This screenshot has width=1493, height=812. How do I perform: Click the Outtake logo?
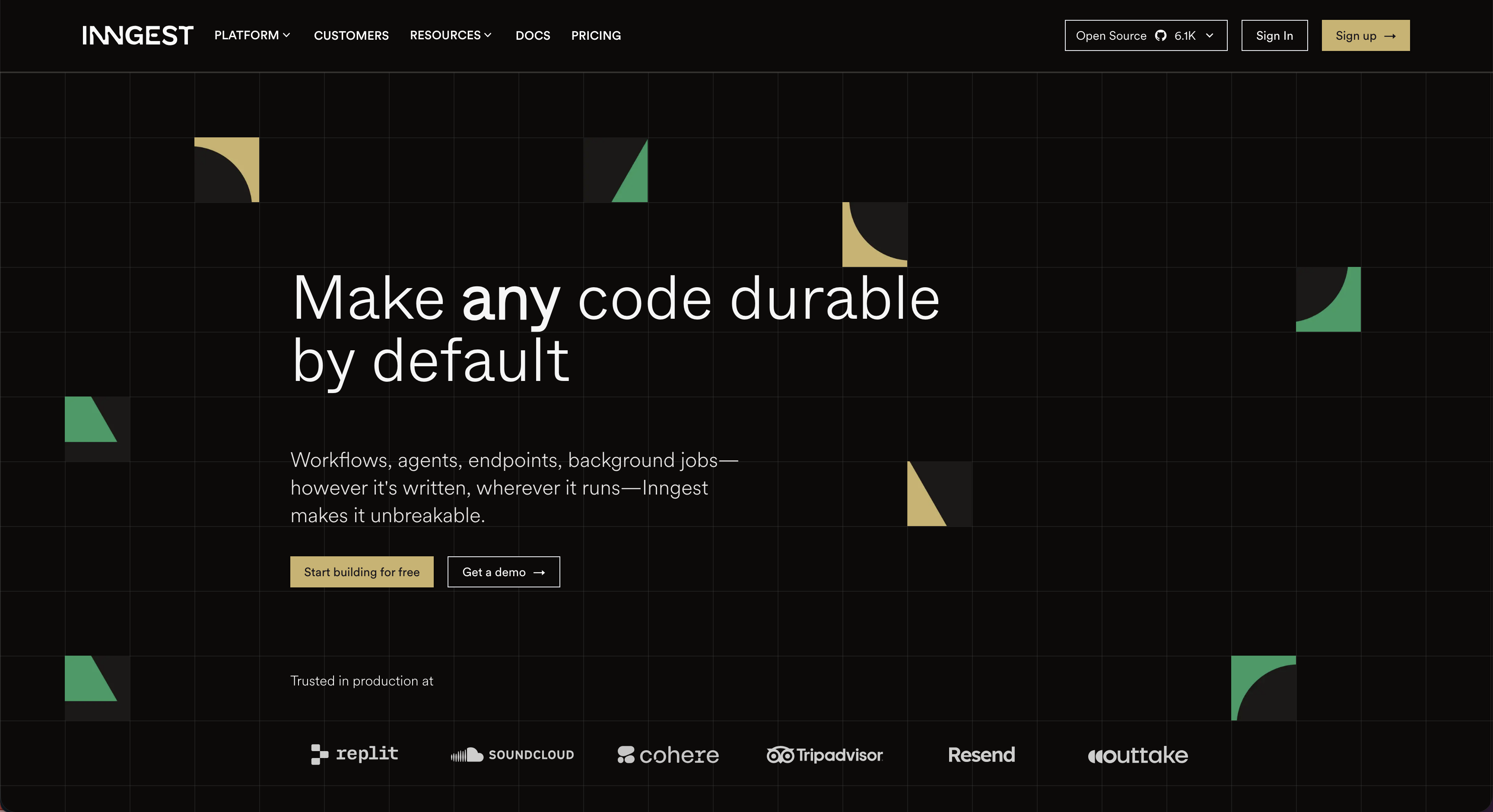(x=1138, y=755)
